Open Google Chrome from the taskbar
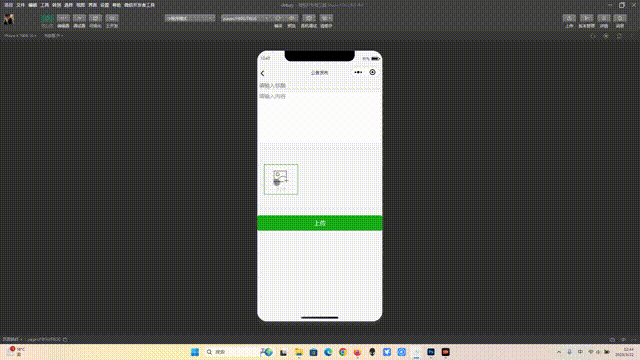The height and width of the screenshot is (360, 640). (x=342, y=352)
